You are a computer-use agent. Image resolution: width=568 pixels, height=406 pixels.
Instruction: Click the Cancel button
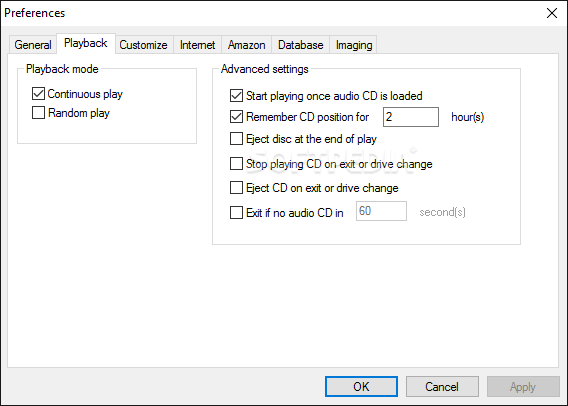point(442,386)
